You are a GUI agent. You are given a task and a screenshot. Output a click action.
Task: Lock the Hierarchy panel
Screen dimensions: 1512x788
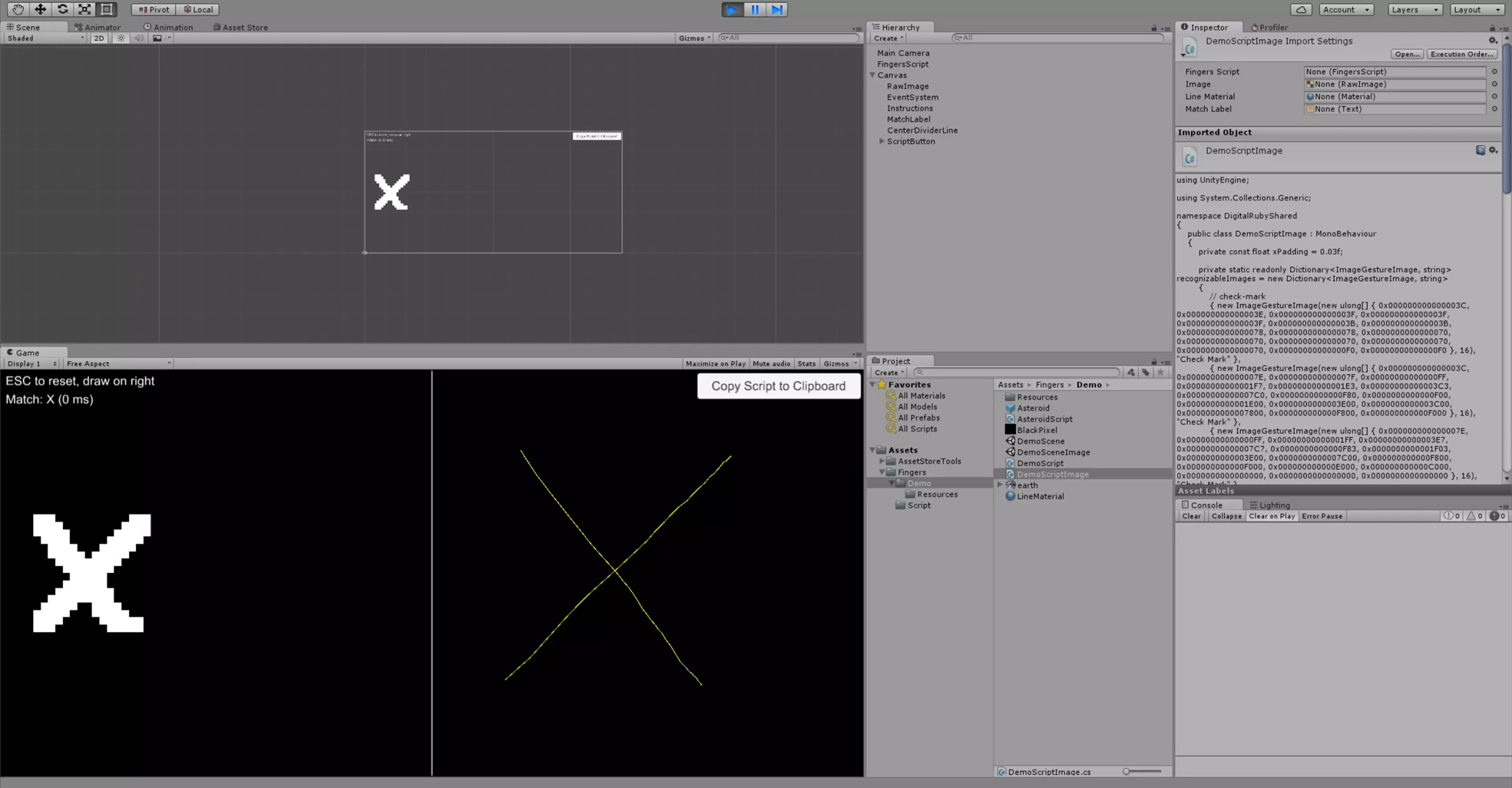(1153, 28)
